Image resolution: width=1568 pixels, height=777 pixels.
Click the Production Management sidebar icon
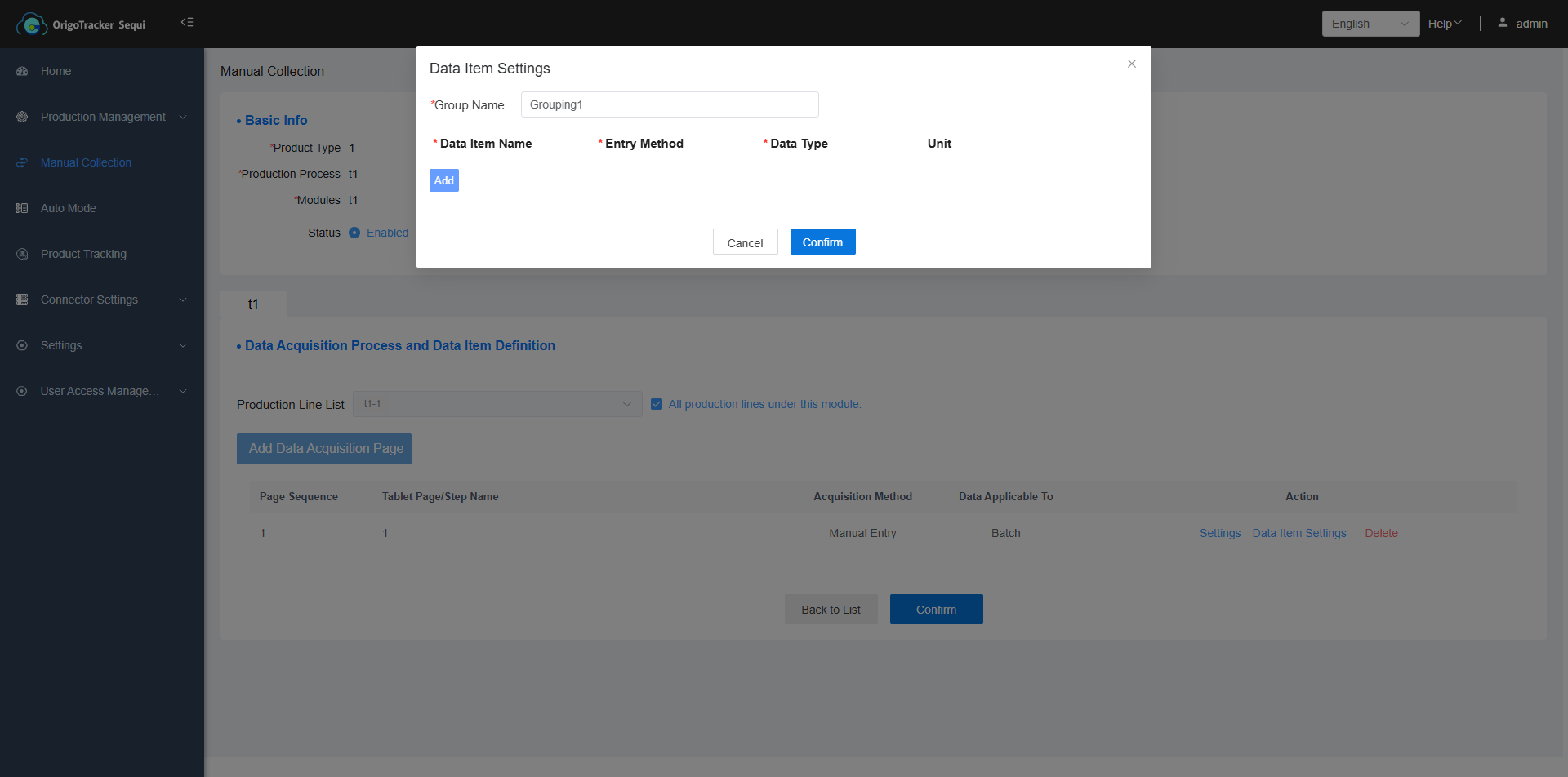point(22,118)
